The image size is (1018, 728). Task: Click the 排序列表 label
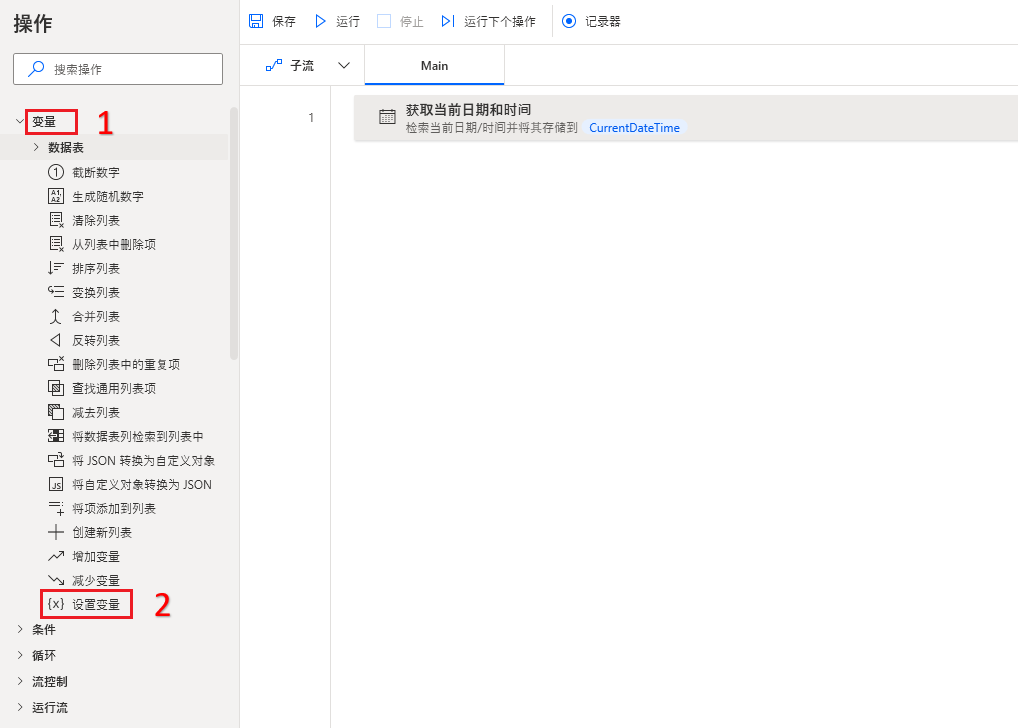pyautogui.click(x=96, y=268)
